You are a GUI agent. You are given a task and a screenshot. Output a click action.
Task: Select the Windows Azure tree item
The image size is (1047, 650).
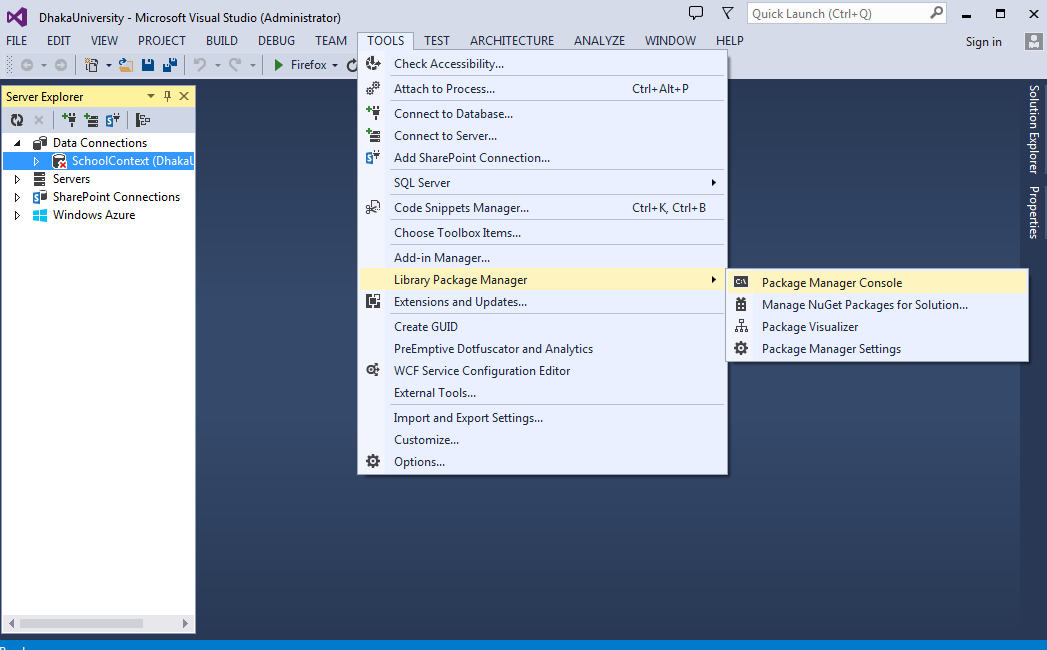(94, 215)
